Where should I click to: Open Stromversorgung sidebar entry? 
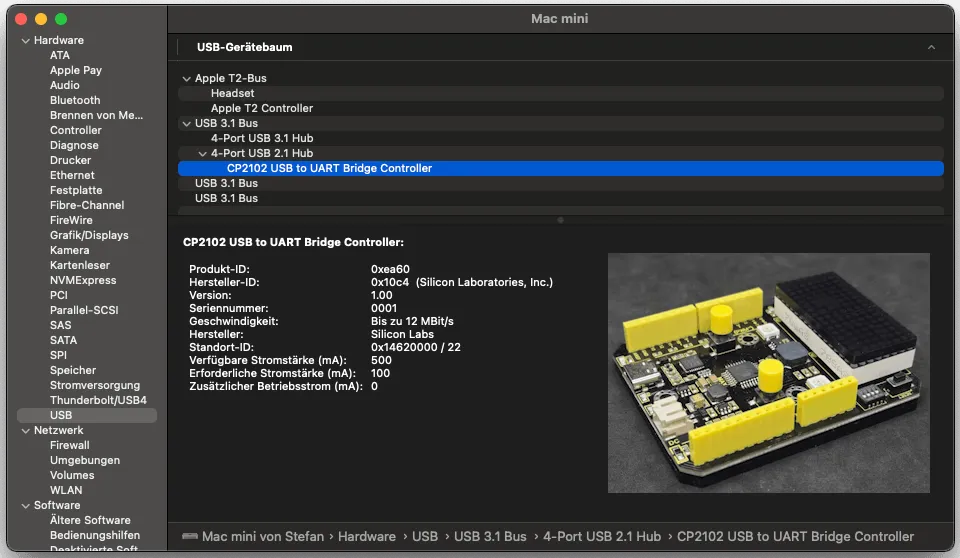pos(95,385)
